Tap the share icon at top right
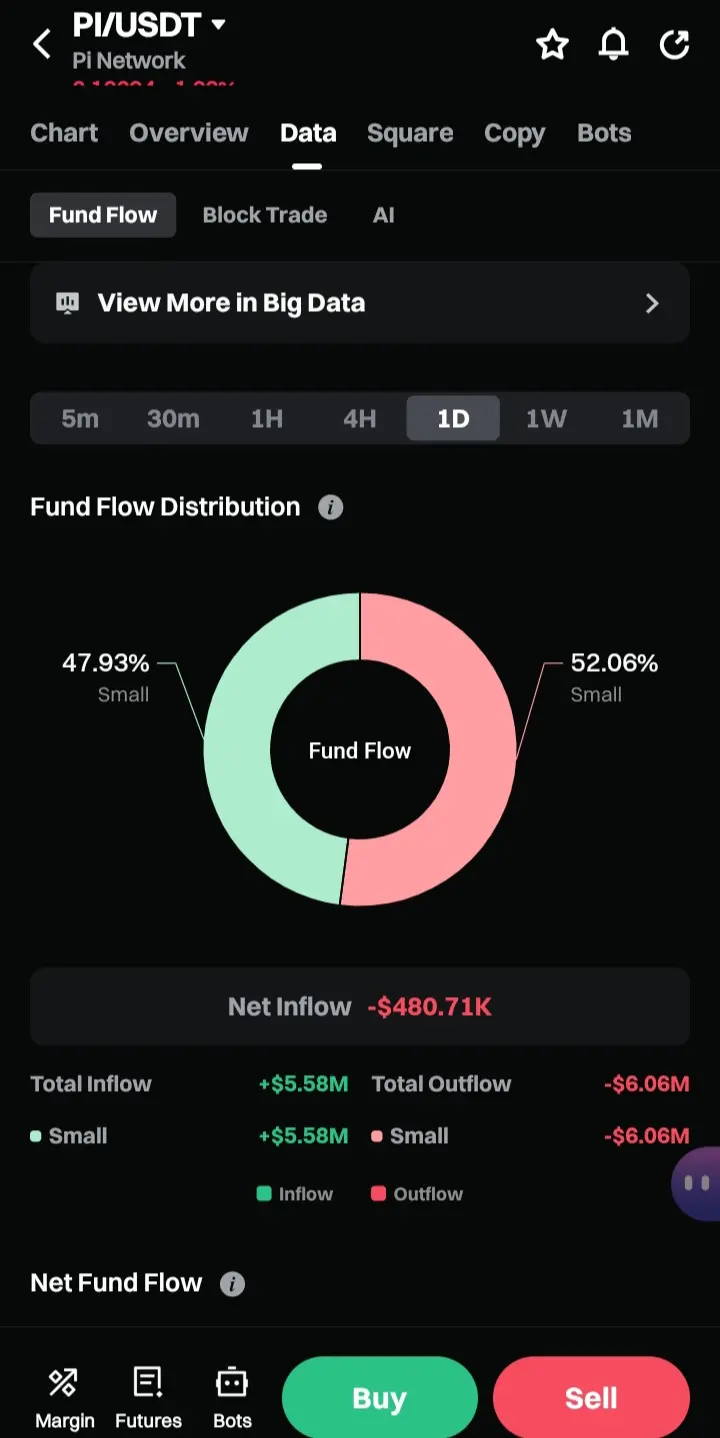The image size is (720, 1438). pos(675,44)
